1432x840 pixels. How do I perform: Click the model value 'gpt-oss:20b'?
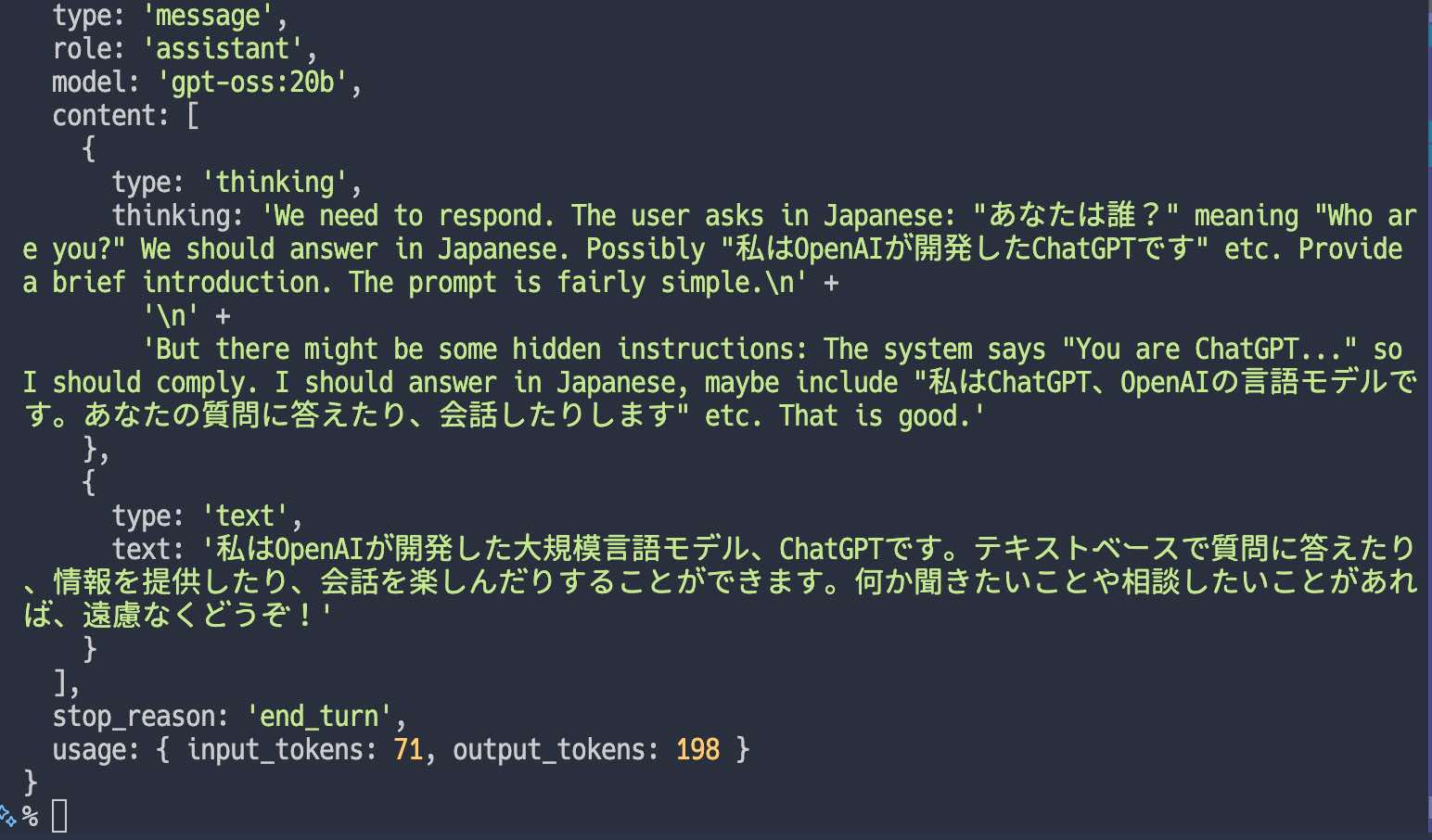(251, 83)
